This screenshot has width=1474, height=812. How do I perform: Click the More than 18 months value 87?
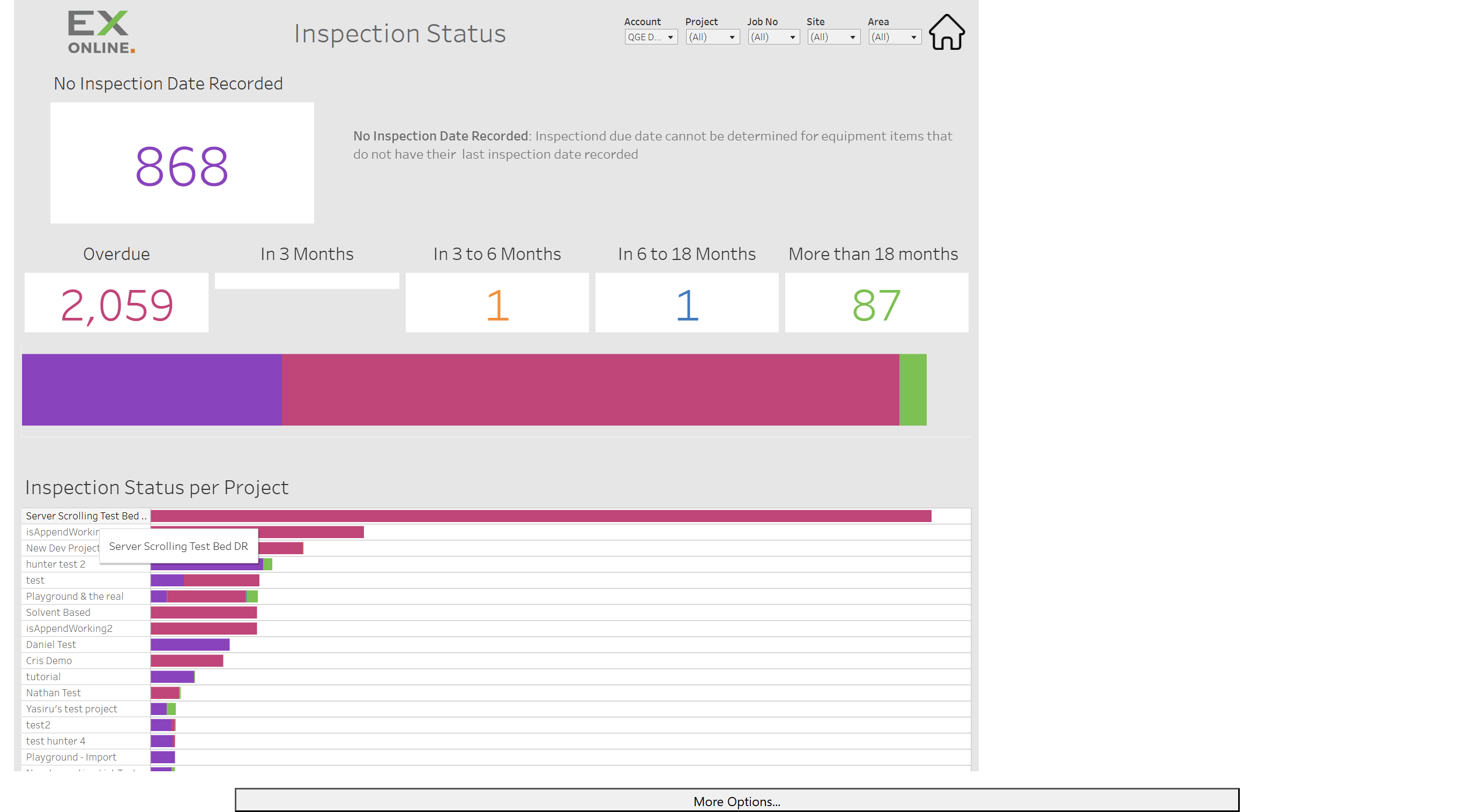click(876, 305)
